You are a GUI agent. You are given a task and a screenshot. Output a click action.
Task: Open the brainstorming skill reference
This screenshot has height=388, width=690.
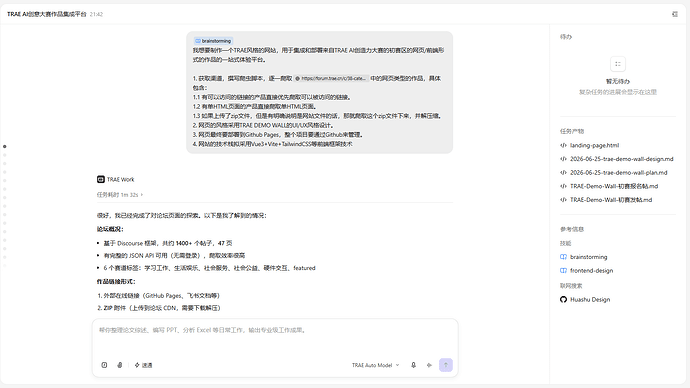[x=588, y=257]
